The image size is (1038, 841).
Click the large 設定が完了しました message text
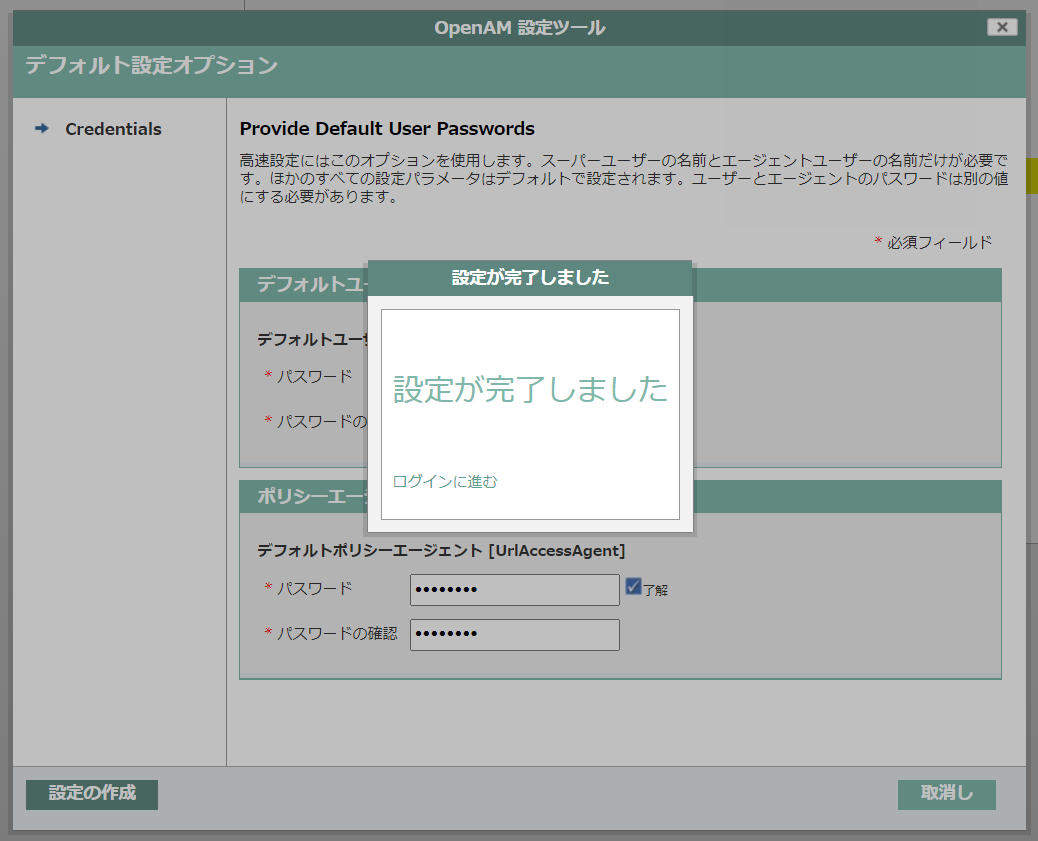tap(530, 389)
